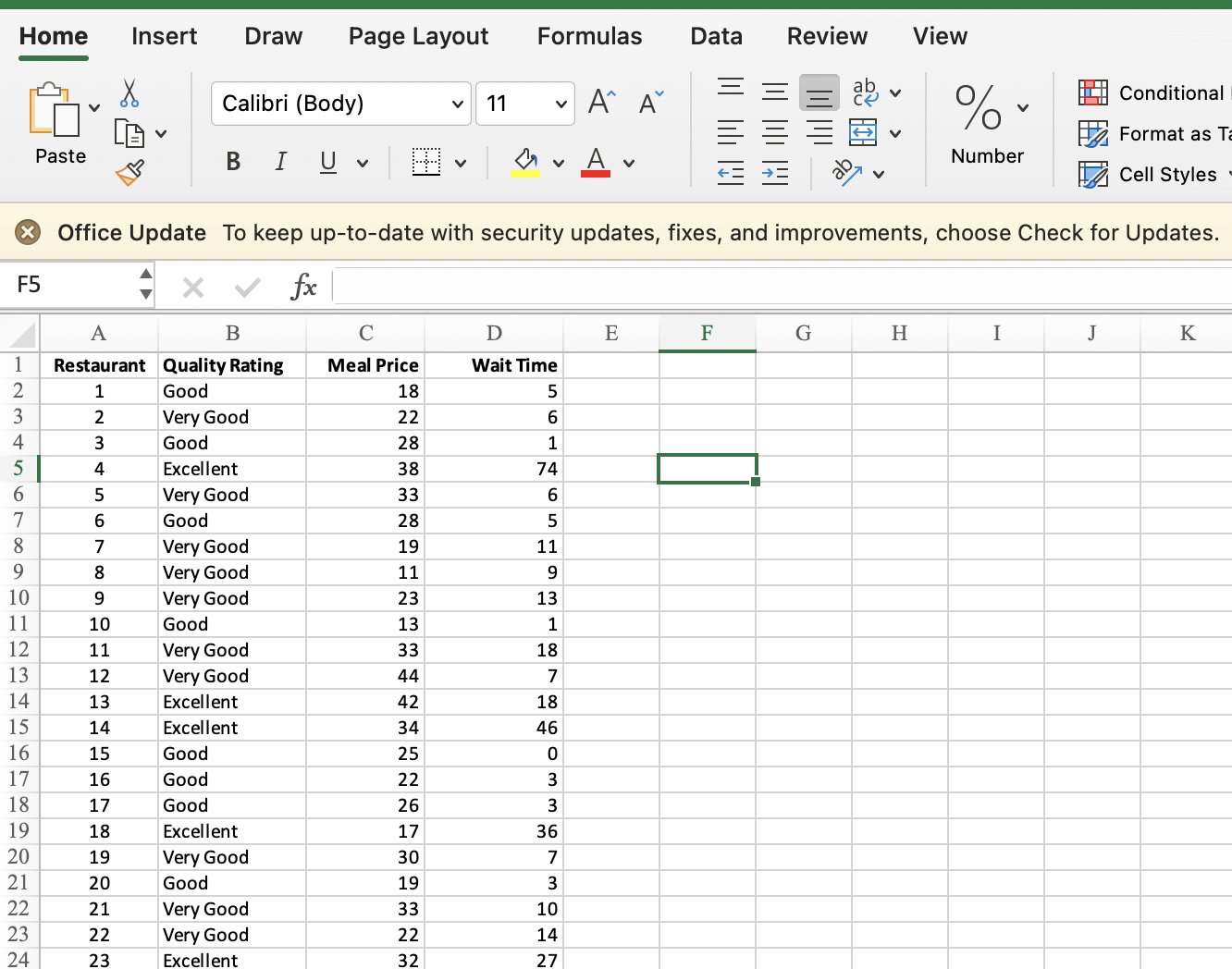1232x969 pixels.
Task: Click the Cut scissors icon
Action: tap(129, 93)
